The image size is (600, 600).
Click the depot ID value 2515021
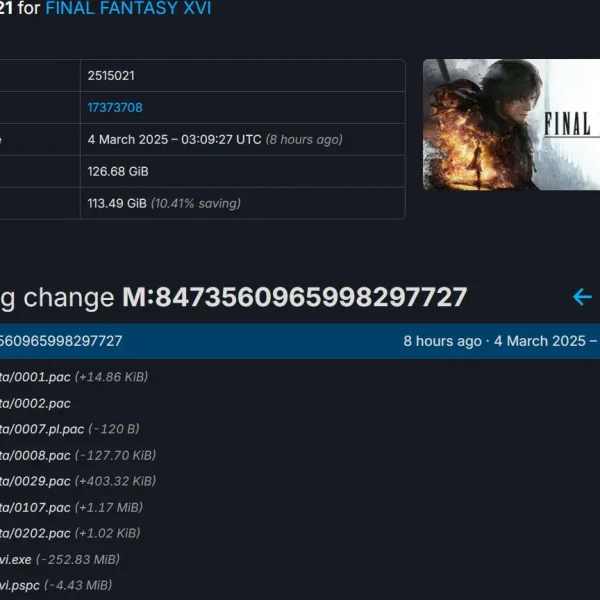(x=111, y=76)
